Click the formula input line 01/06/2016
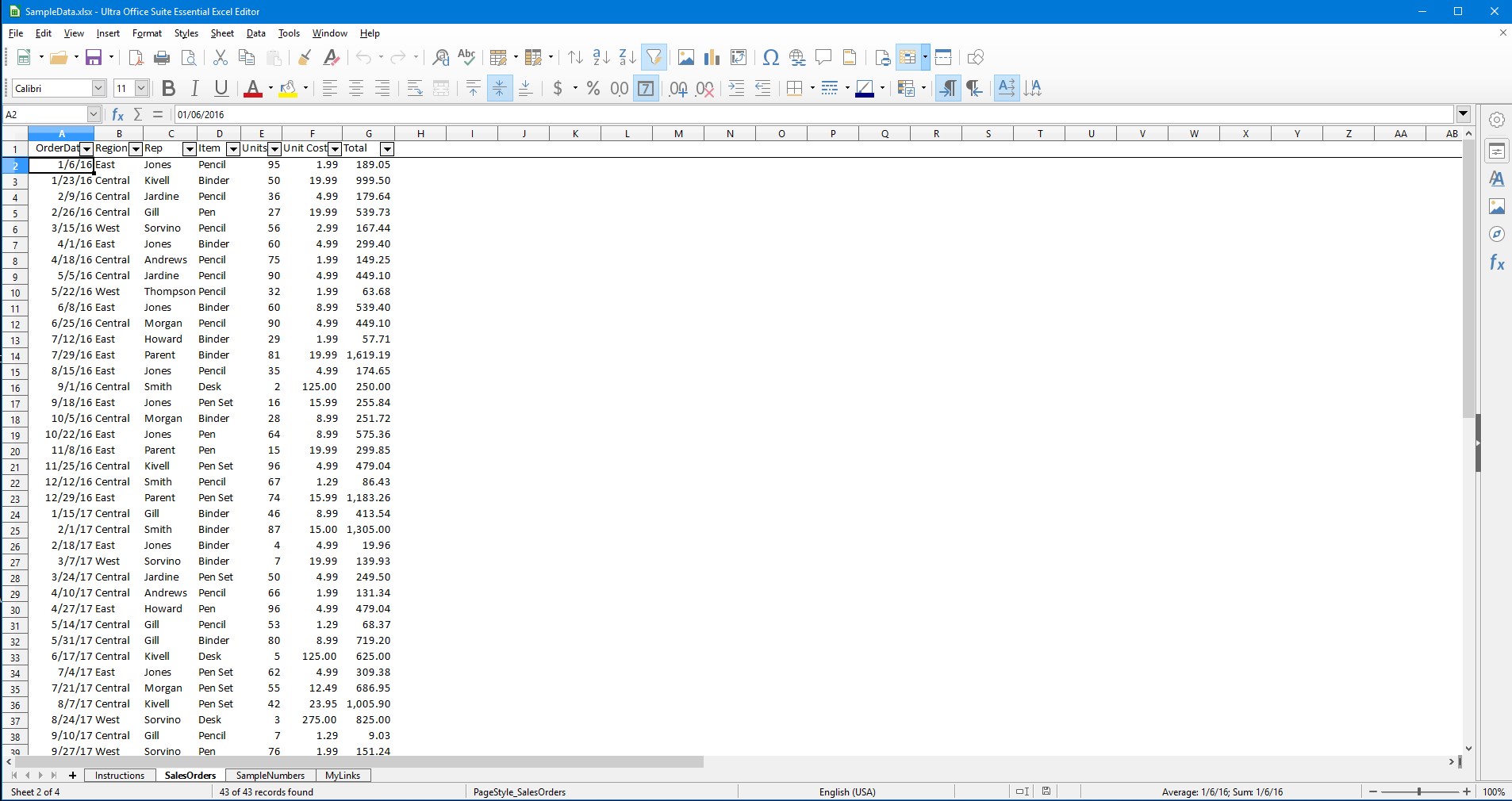The image size is (1512, 801). (x=814, y=114)
